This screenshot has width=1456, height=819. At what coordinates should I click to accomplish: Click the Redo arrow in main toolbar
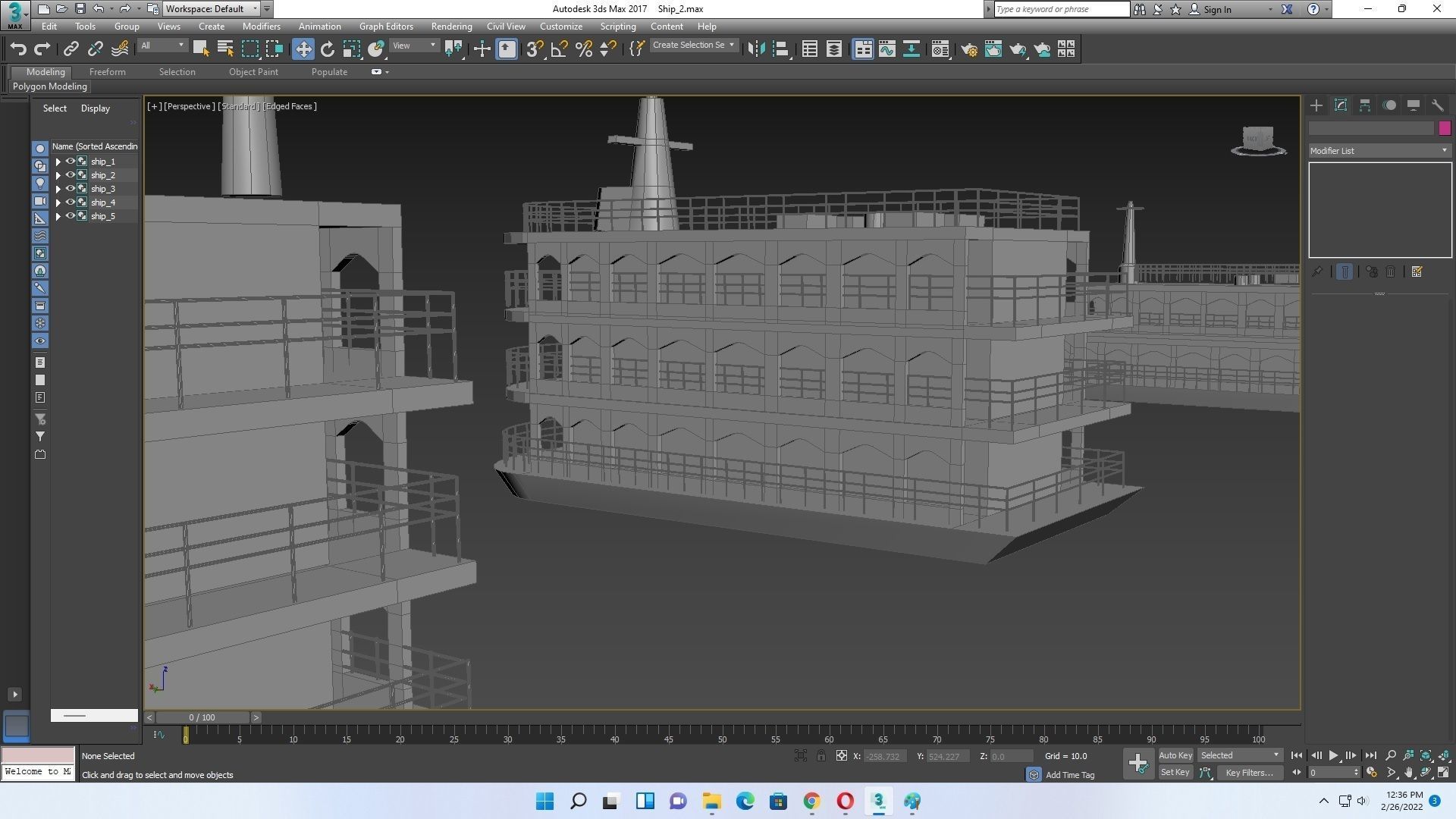pos(42,49)
